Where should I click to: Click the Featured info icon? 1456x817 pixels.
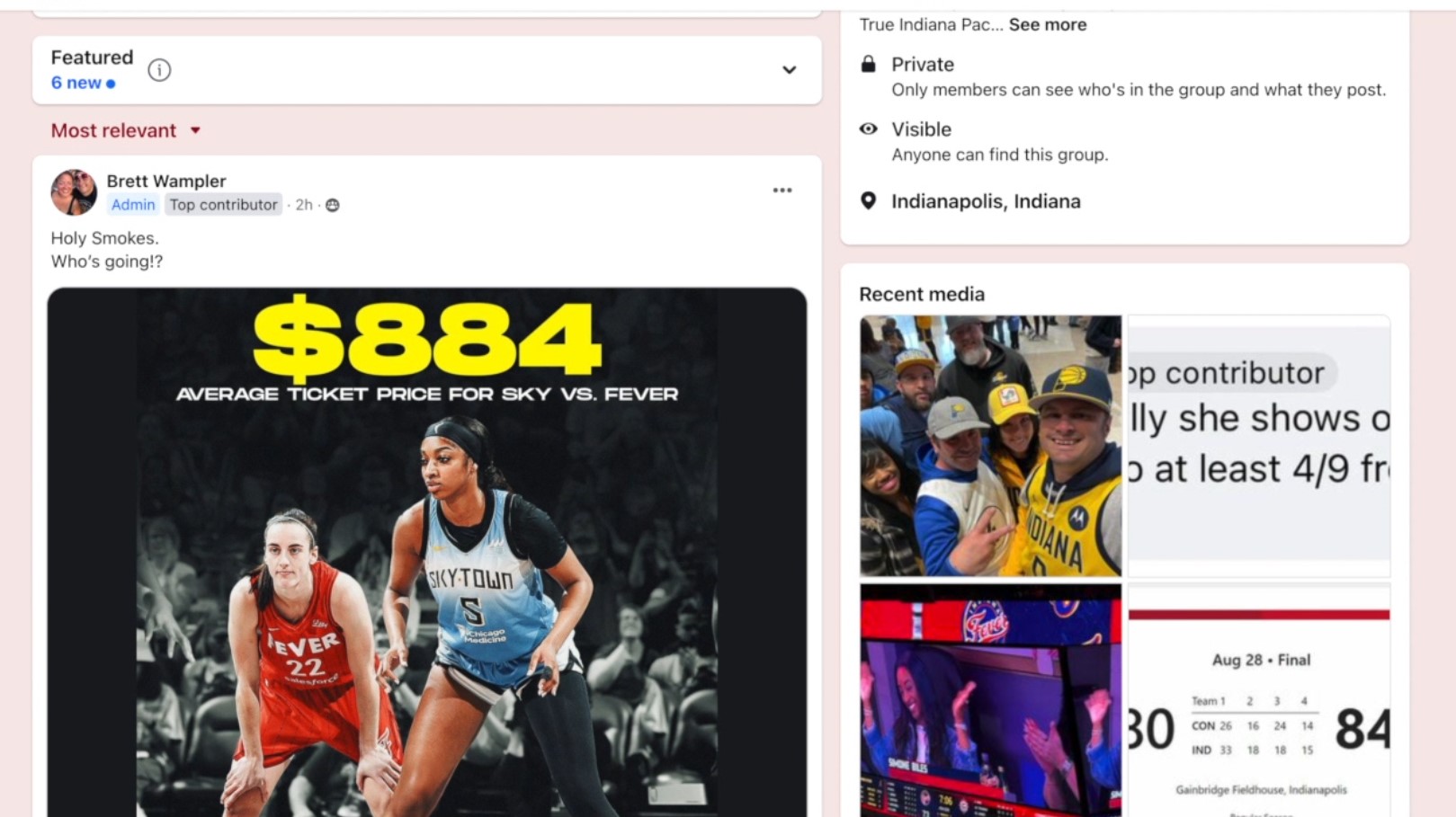tap(159, 70)
